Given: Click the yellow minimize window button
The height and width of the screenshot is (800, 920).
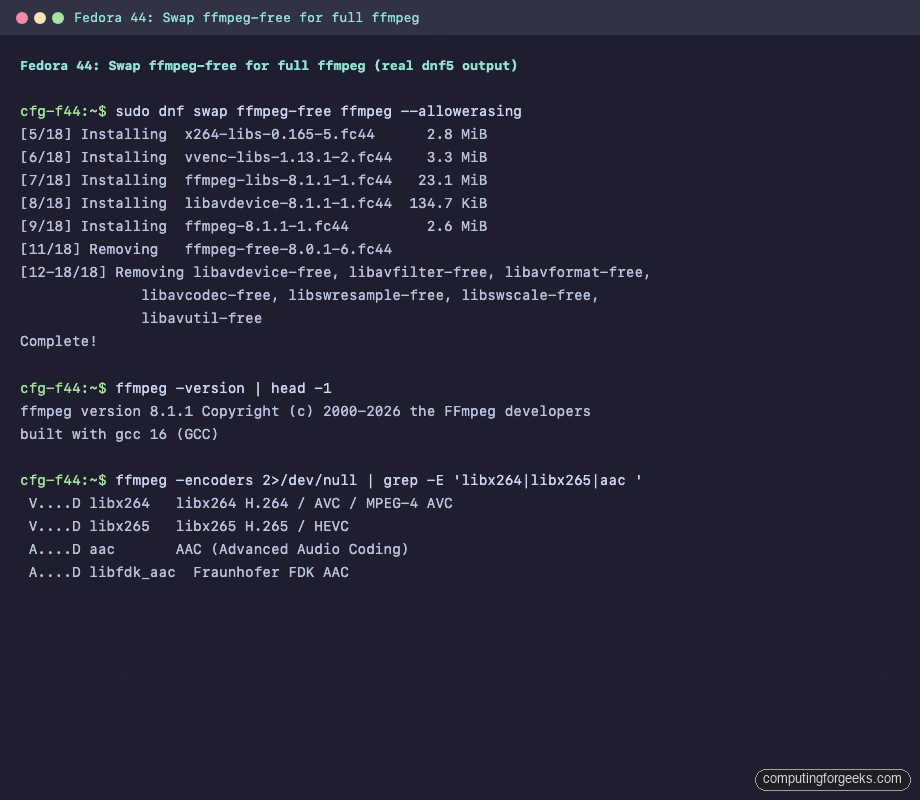Looking at the screenshot, I should click(x=40, y=18).
